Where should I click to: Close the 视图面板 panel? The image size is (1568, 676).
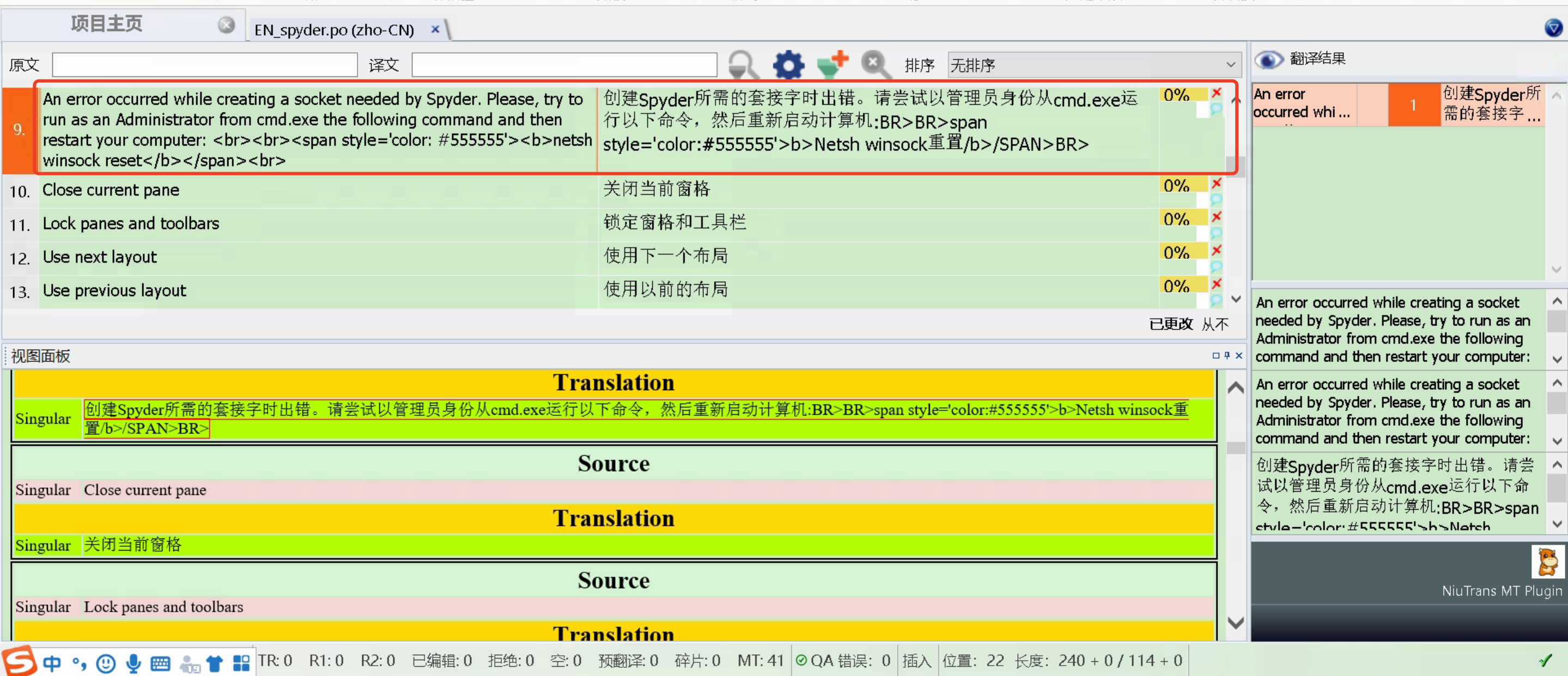1239,355
